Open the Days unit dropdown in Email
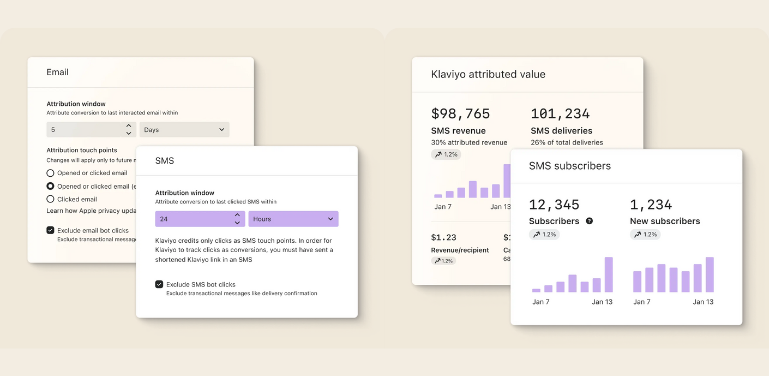The width and height of the screenshot is (769, 376). [x=184, y=130]
